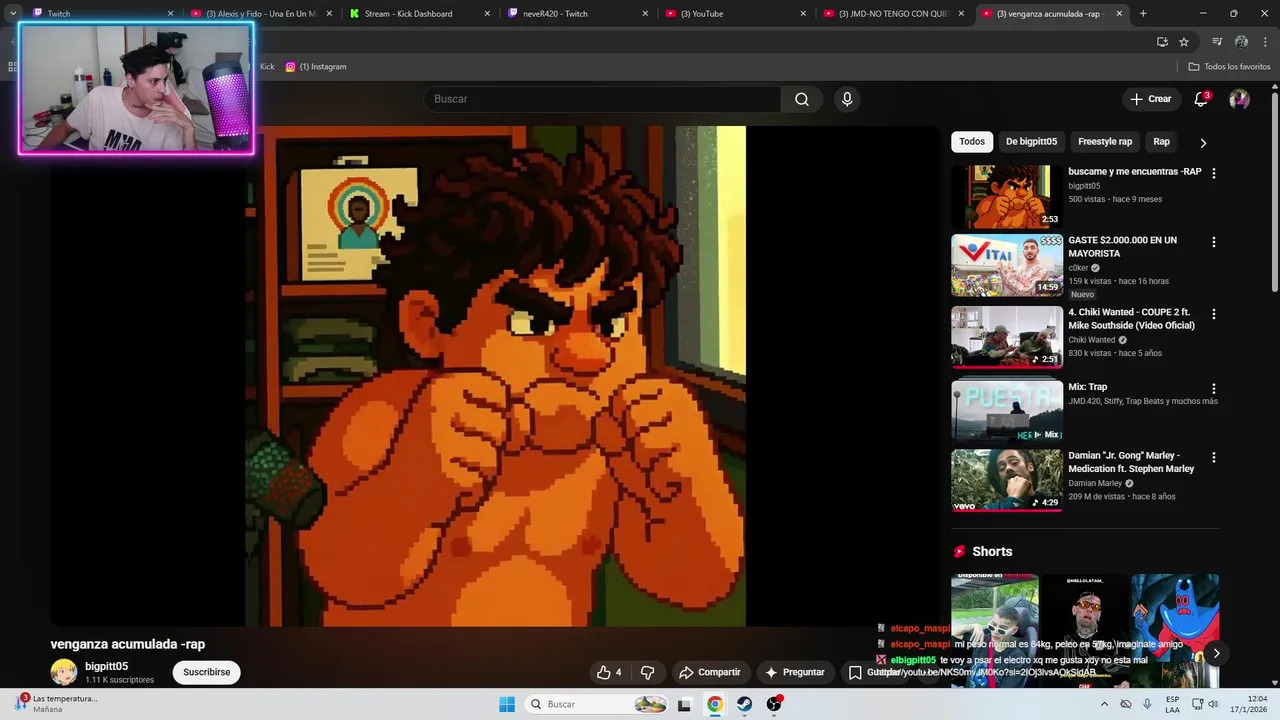Open Damian Marley Medication thumbnail
The width and height of the screenshot is (1280, 720).
[x=1006, y=480]
